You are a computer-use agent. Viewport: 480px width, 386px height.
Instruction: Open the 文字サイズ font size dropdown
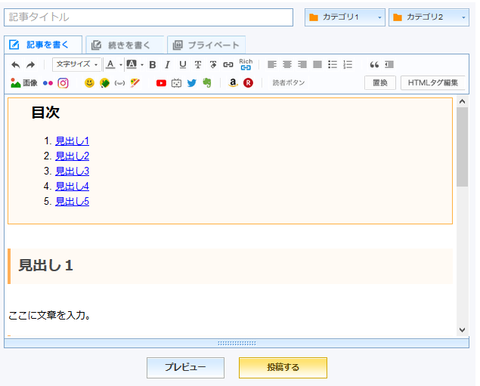click(x=77, y=64)
